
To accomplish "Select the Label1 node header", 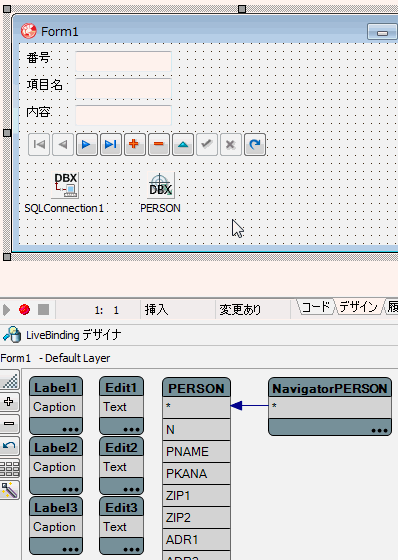I will point(56,387).
